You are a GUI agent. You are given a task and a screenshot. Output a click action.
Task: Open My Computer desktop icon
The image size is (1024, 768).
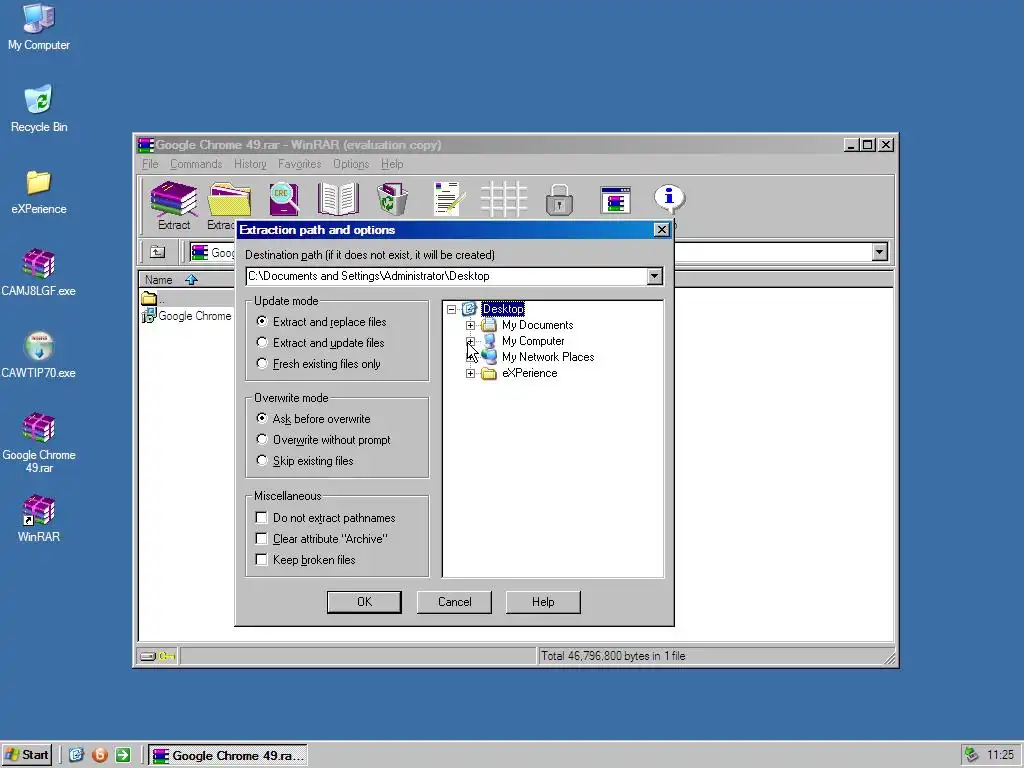[x=39, y=18]
